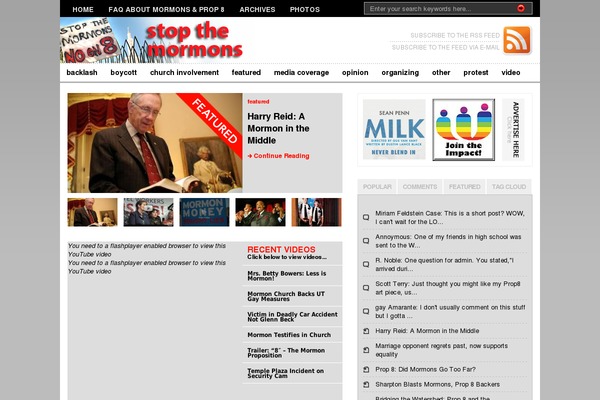
Task: Play Victim in Deadly Car Accident video
Action: point(292,317)
